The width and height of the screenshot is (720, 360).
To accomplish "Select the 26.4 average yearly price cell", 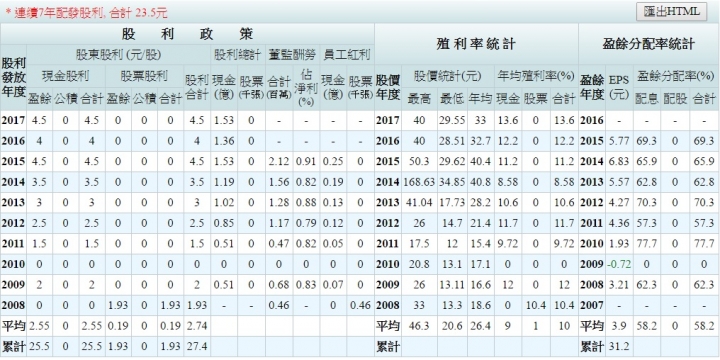I will point(480,326).
